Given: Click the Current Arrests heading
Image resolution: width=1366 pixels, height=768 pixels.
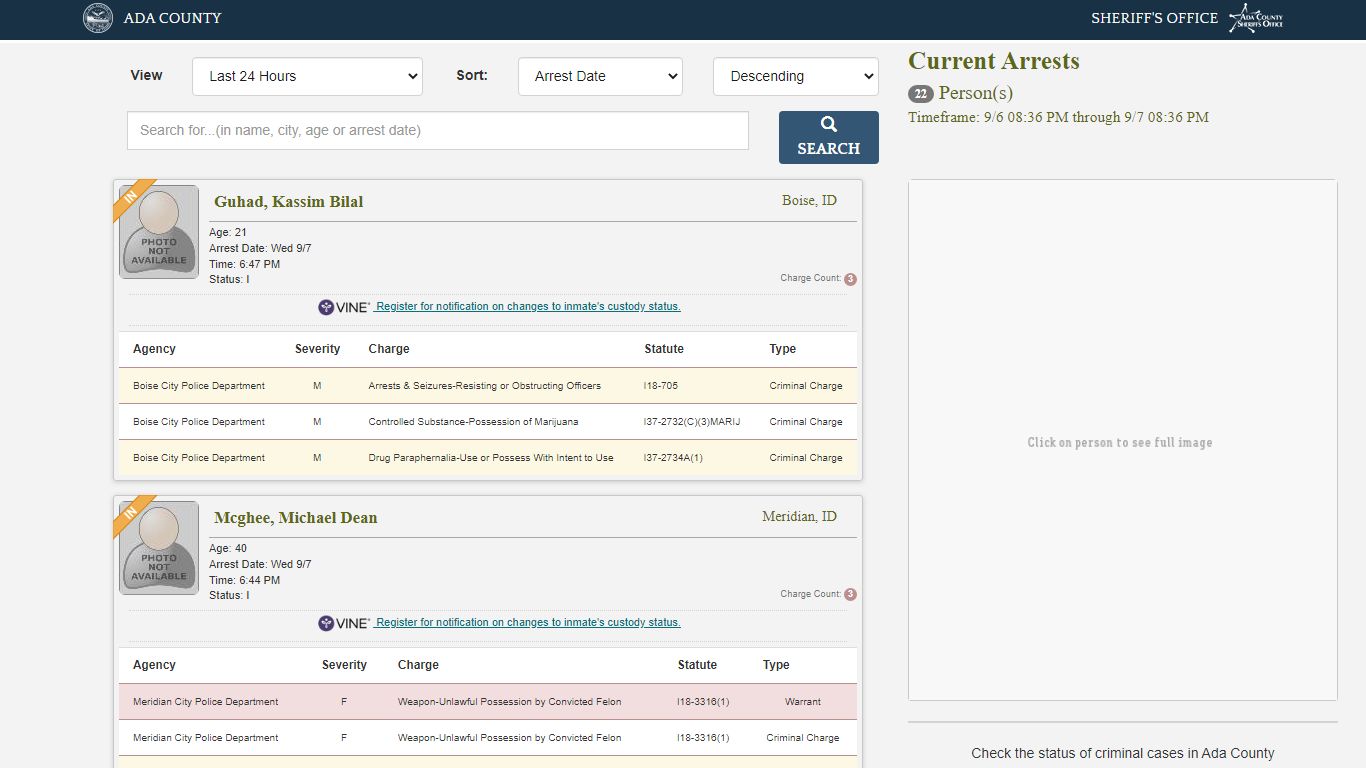Looking at the screenshot, I should click(994, 61).
